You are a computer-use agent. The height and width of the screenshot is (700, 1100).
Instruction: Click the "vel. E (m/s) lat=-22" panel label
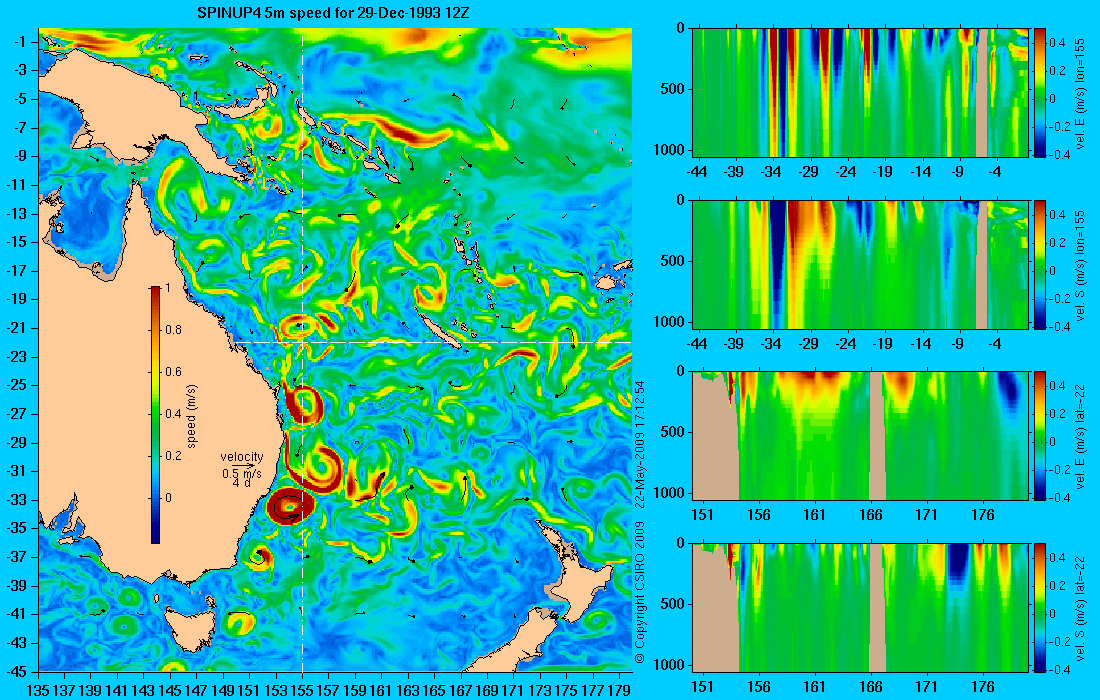(x=1080, y=436)
